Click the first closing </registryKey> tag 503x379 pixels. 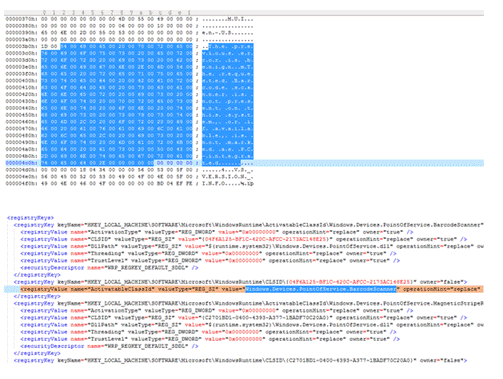tap(37, 275)
